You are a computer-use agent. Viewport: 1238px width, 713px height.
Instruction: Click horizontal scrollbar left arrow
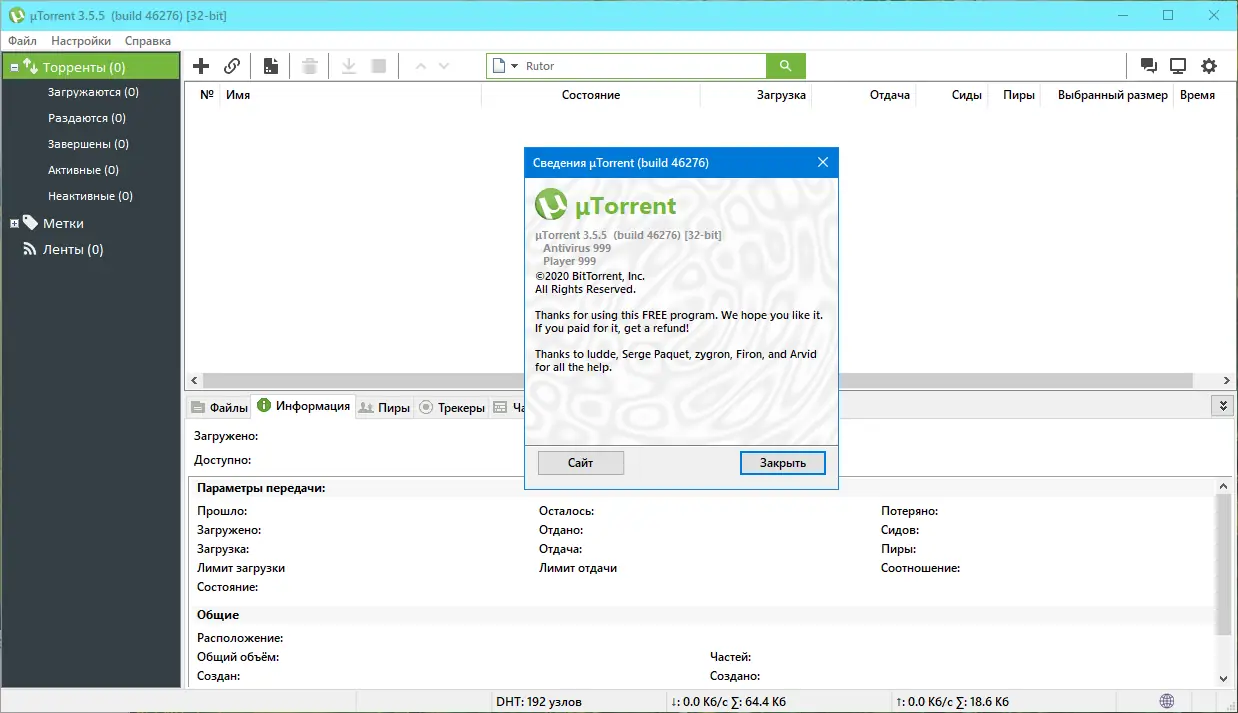pos(194,381)
